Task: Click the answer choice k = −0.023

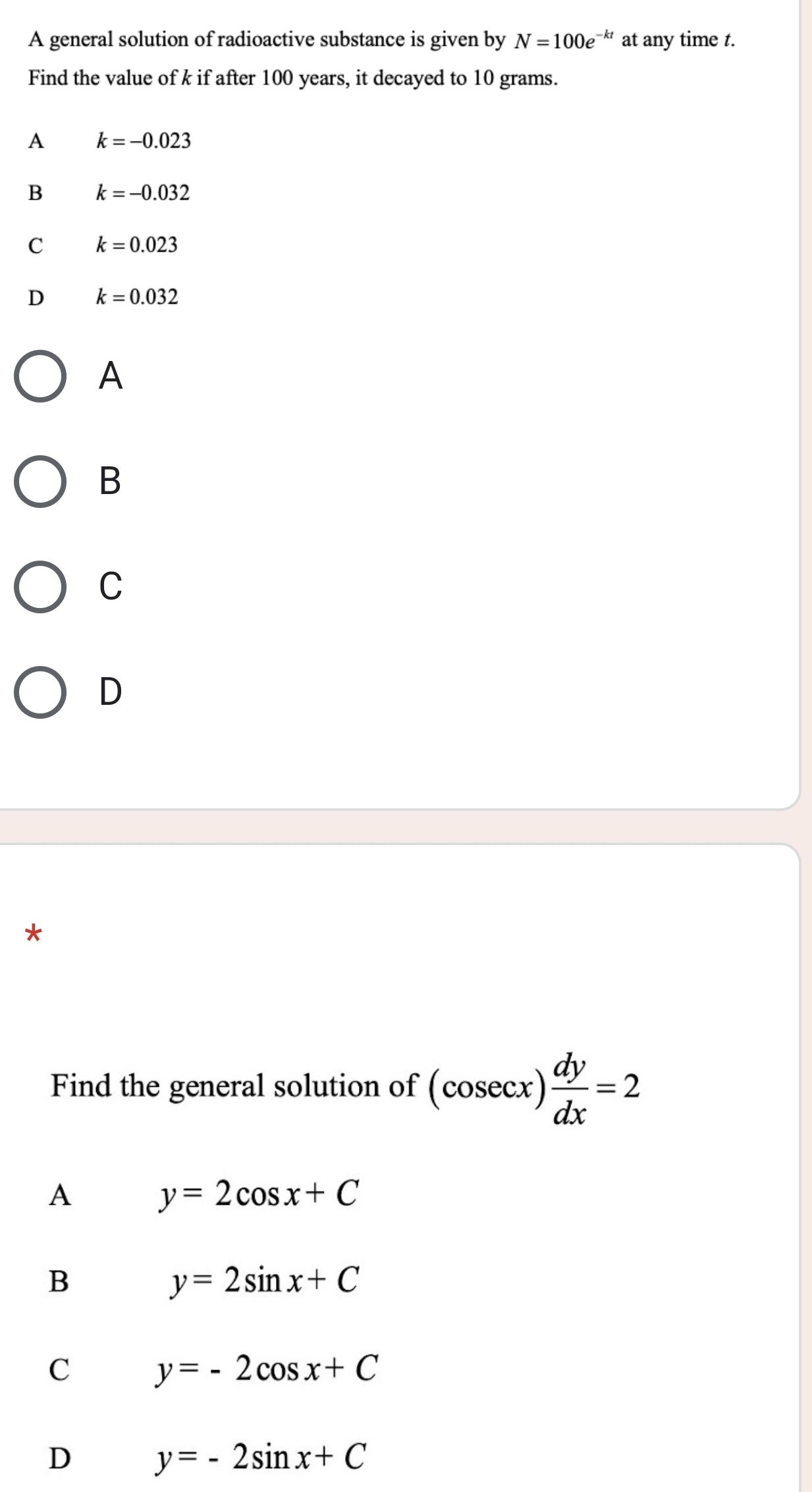Action: (x=144, y=140)
